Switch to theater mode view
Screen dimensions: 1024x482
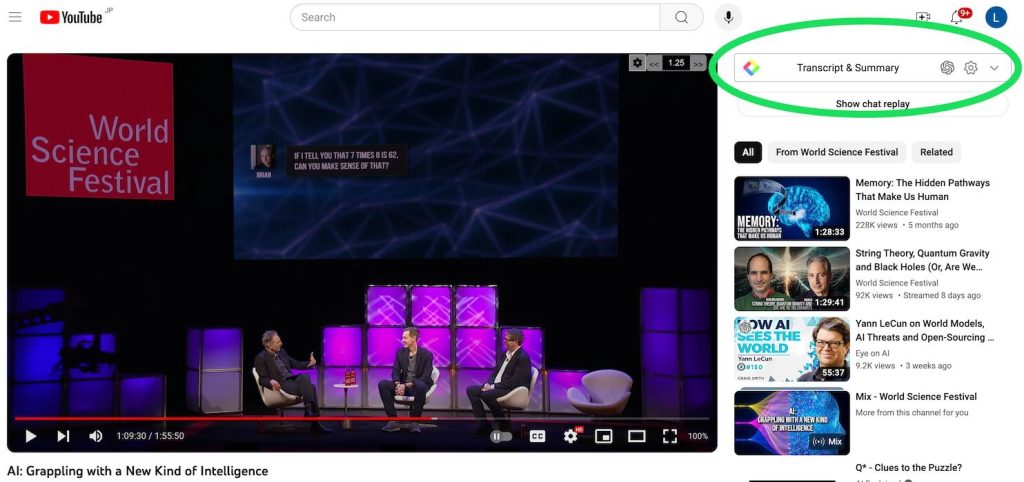637,436
